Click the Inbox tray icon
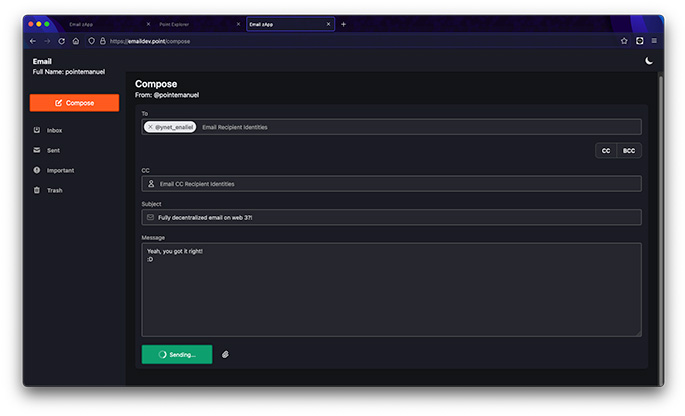This screenshot has height=416, width=685. [x=37, y=130]
